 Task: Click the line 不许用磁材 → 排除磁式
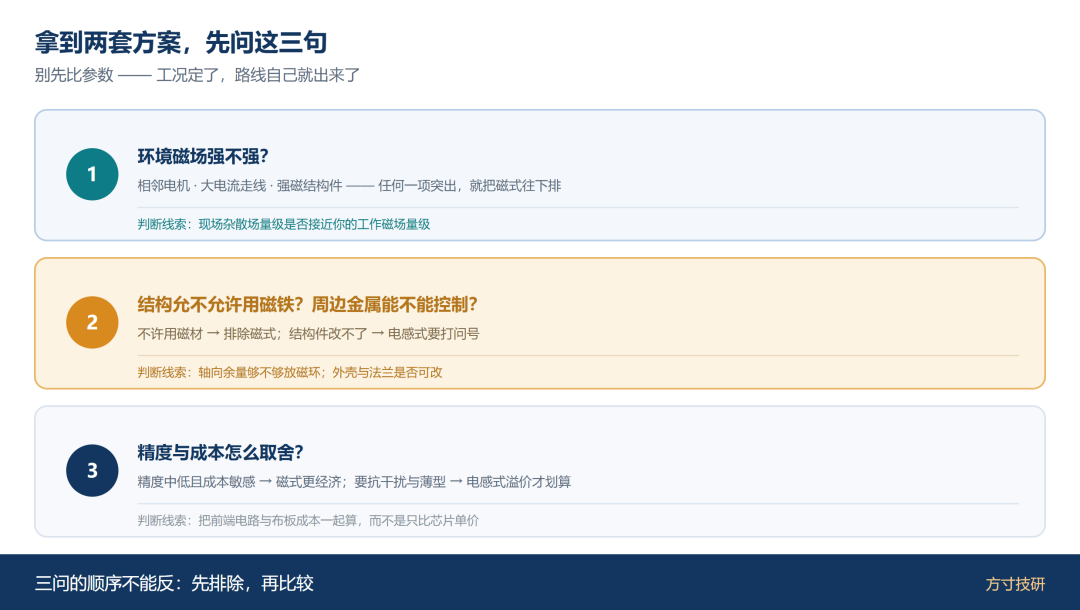[x=309, y=334]
